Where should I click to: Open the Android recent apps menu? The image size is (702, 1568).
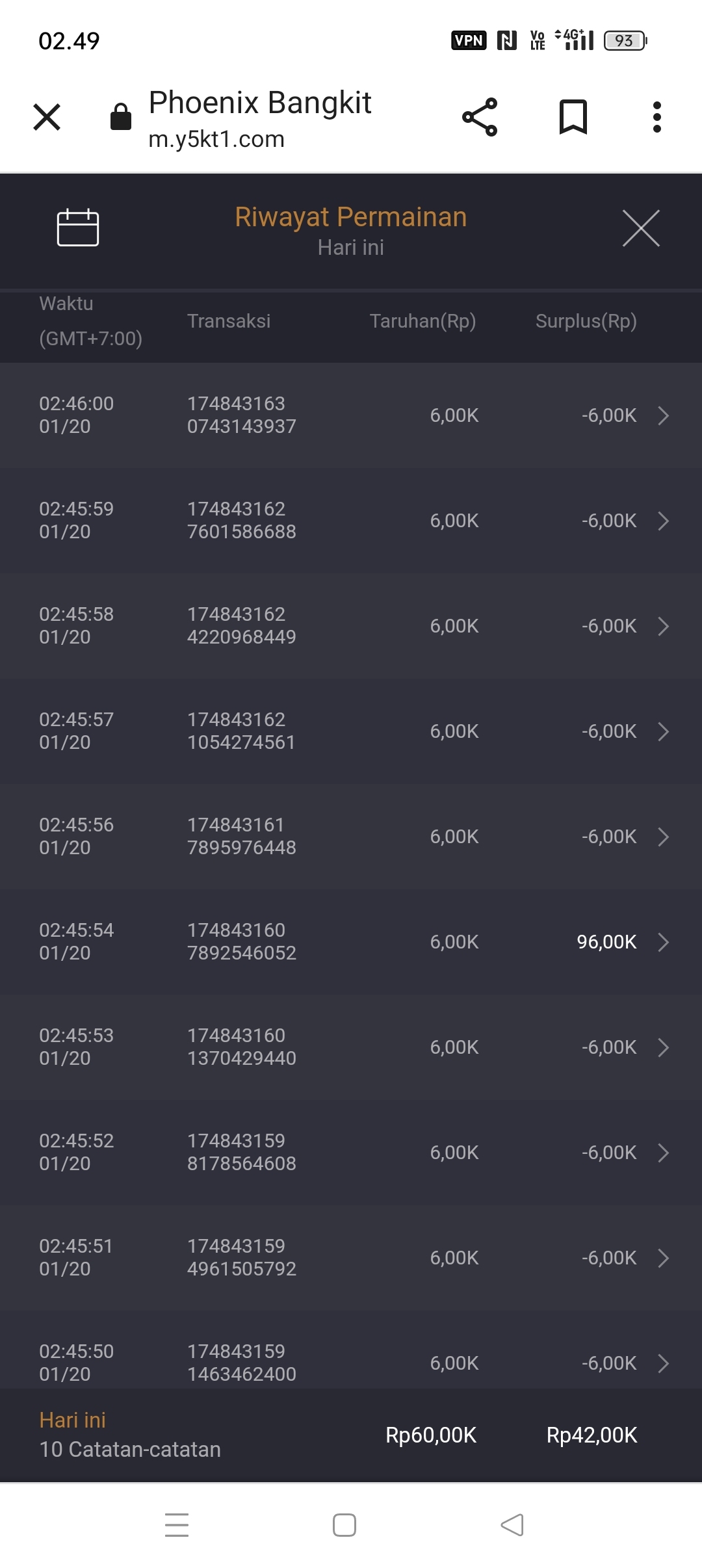click(x=177, y=1525)
